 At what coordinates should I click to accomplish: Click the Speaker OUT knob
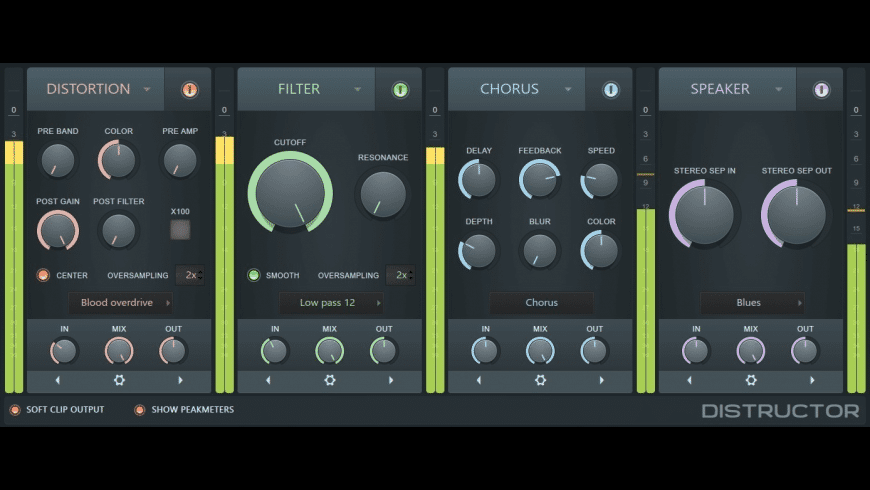(x=805, y=351)
